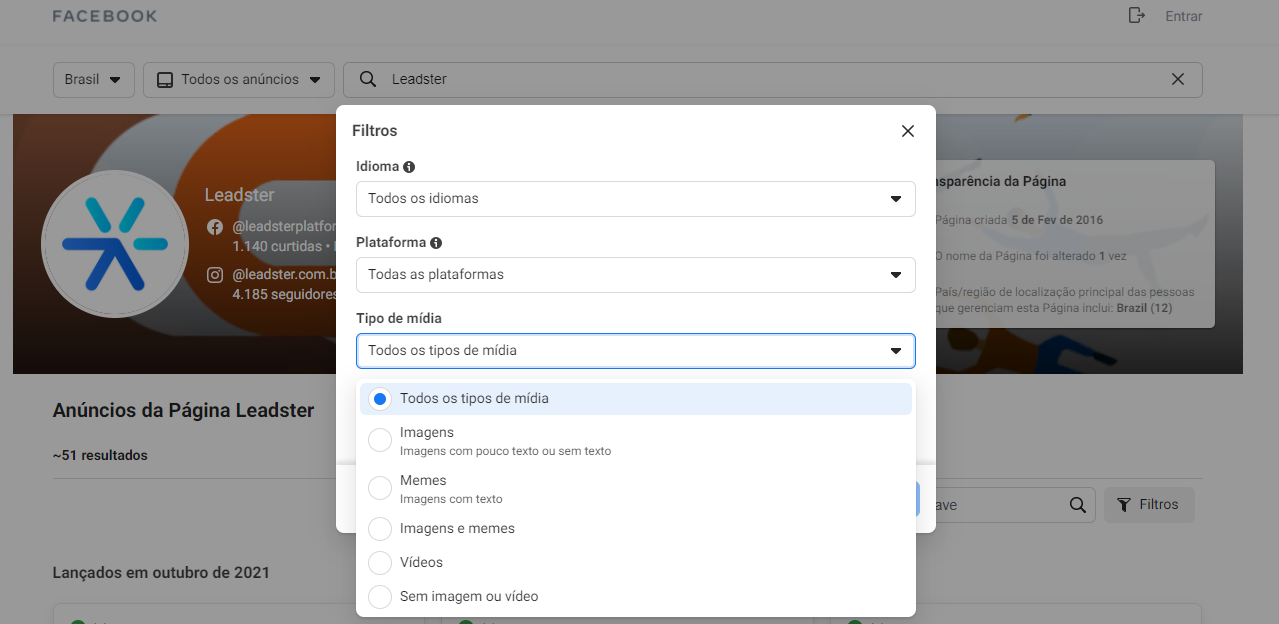Image resolution: width=1279 pixels, height=624 pixels.
Task: Click the Entrar login icon
Action: point(1136,15)
